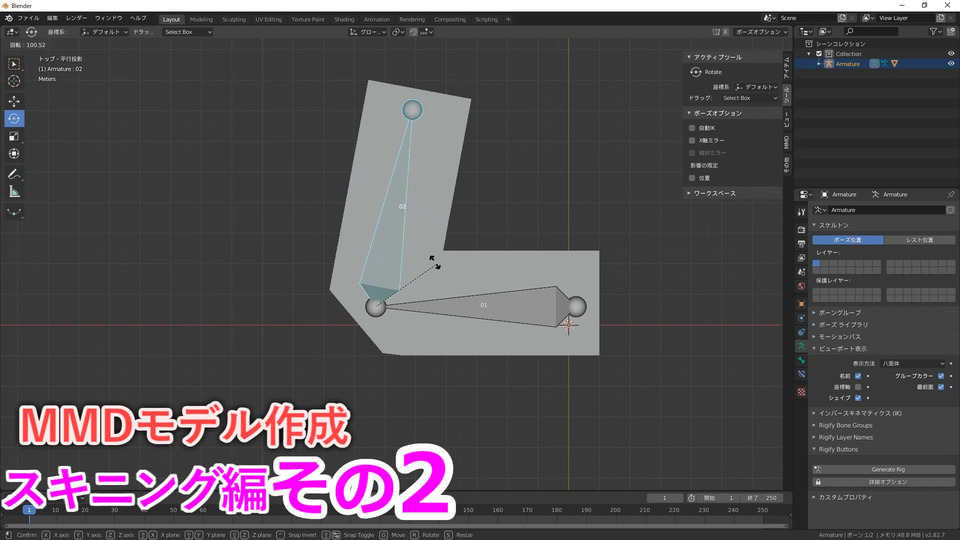Expand the Rigify Bone Groups panel
This screenshot has width=960, height=540.
tap(845, 426)
